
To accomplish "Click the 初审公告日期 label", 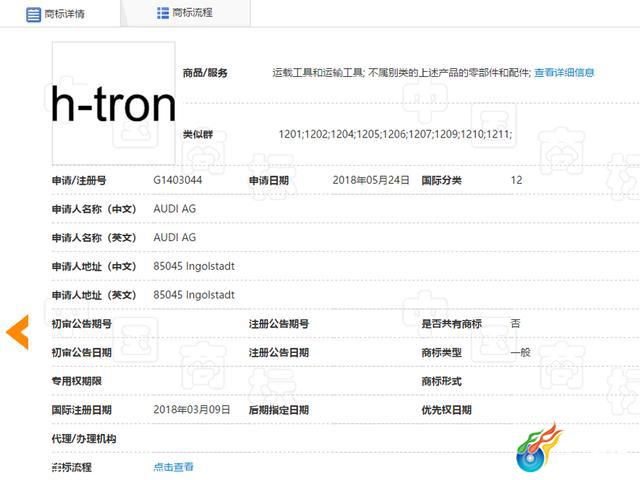I will click(82, 352).
